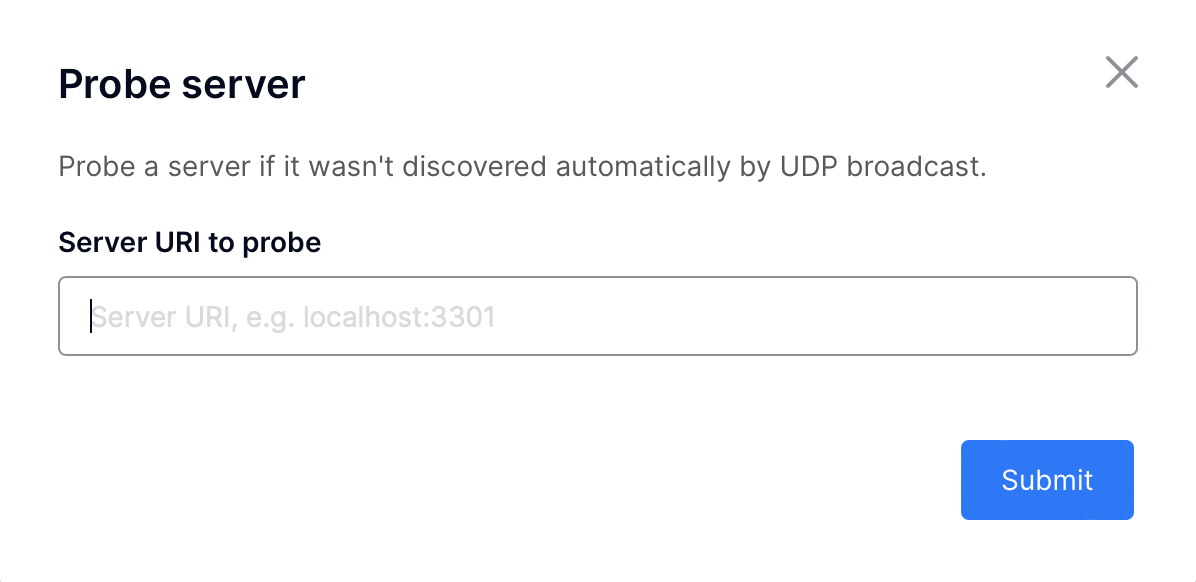Click the 'Probe server' dialog heading
This screenshot has width=1196, height=582.
tap(182, 84)
